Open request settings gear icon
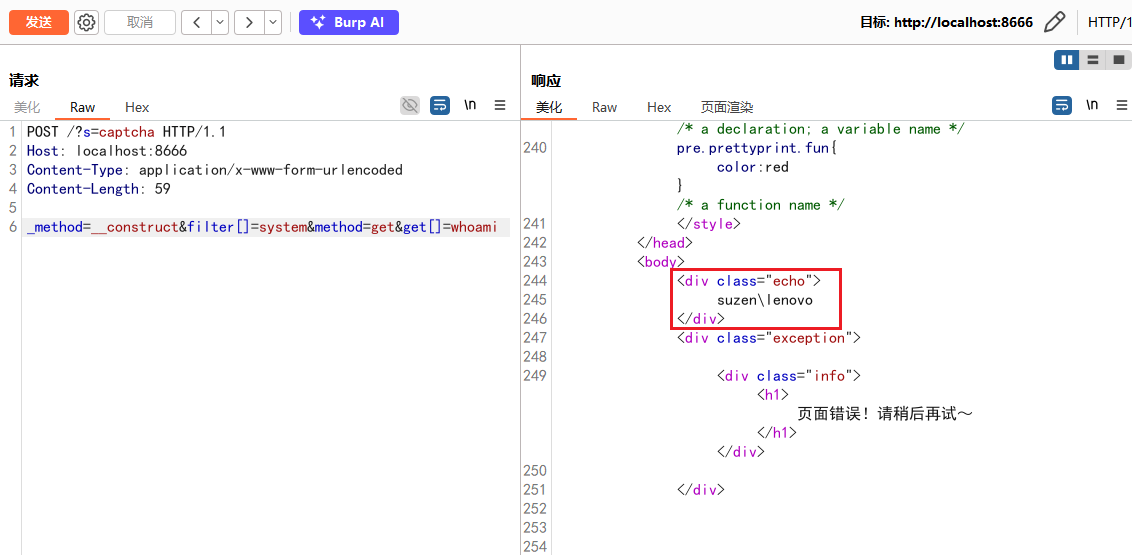 pos(87,22)
